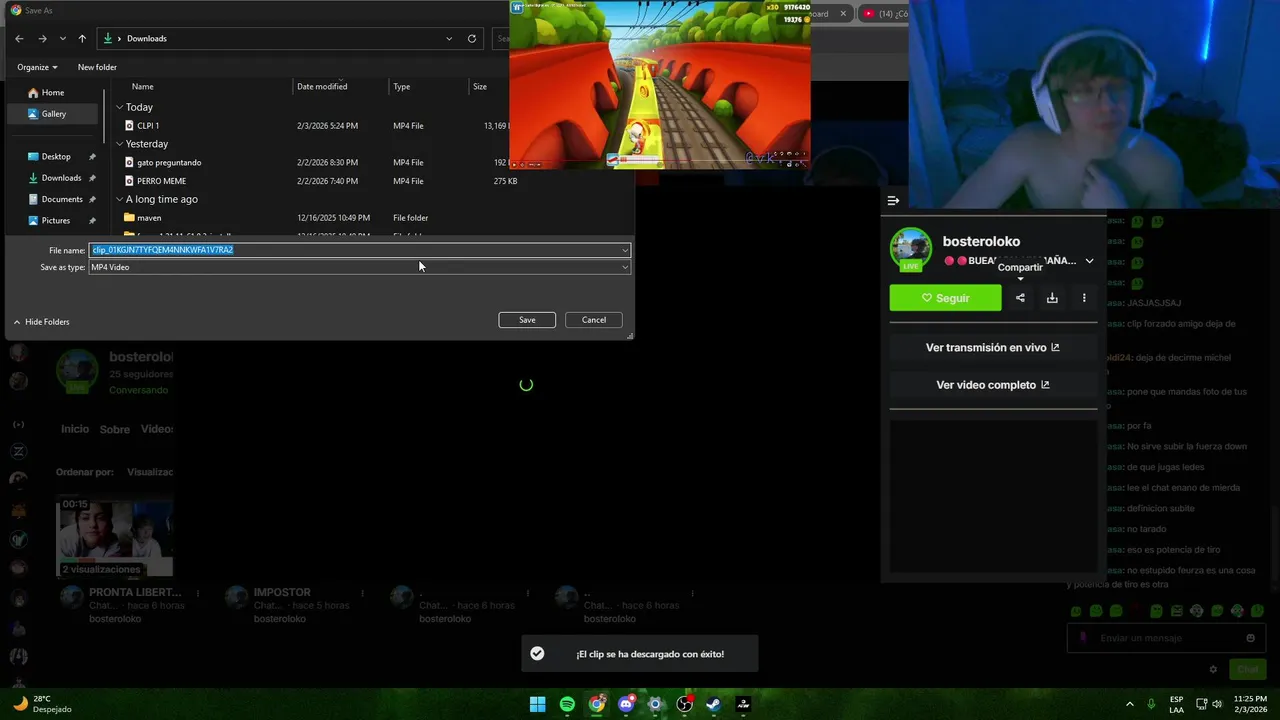
Task: Go forward in the Save As dialog
Action: pos(42,38)
